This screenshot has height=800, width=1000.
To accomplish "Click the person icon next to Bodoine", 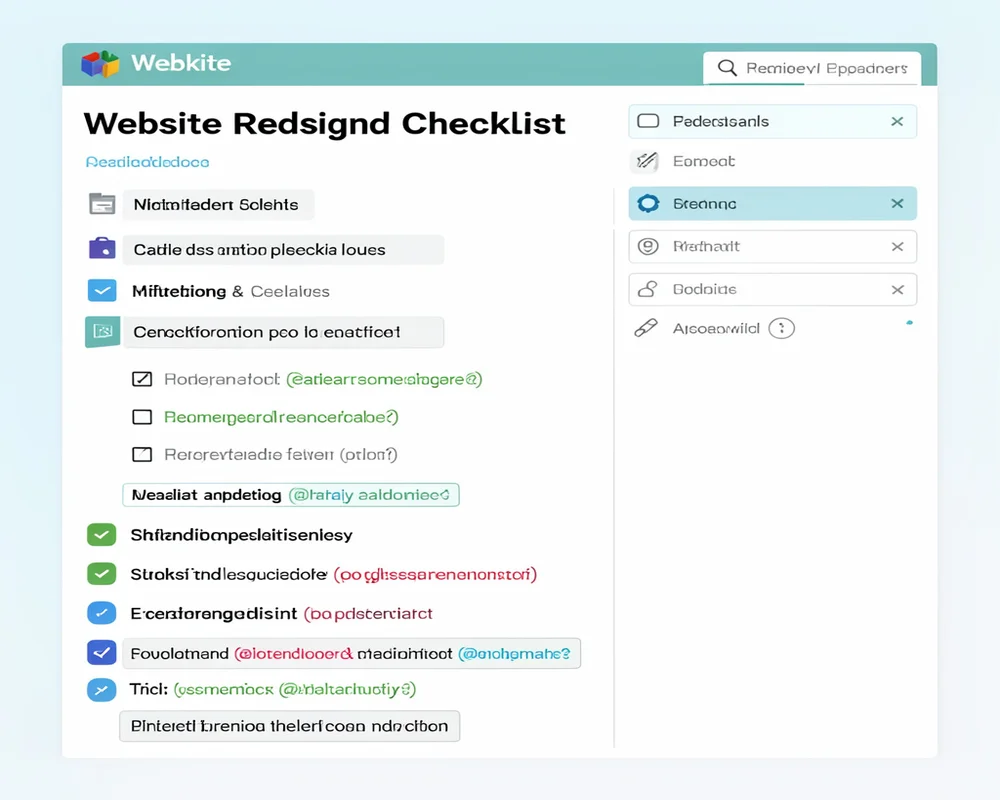I will [x=648, y=289].
